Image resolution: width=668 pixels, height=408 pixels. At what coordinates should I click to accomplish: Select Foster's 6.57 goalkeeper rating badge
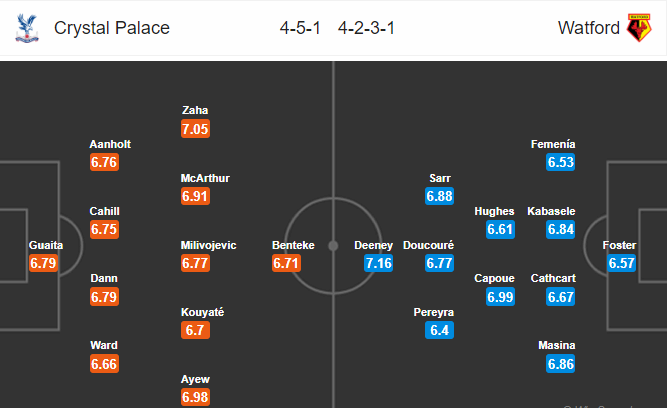pyautogui.click(x=622, y=263)
